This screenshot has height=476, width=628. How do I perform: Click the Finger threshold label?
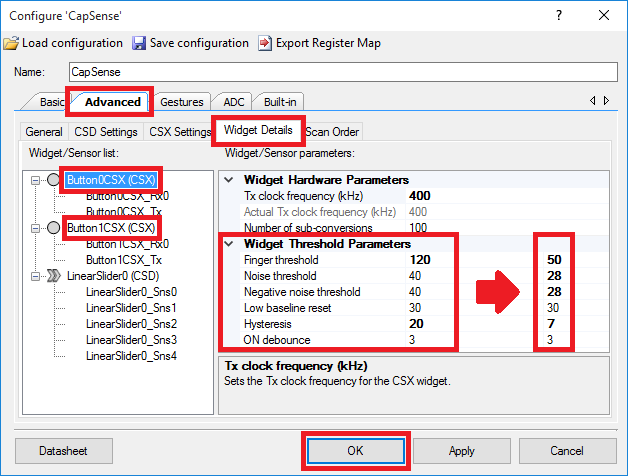click(281, 260)
